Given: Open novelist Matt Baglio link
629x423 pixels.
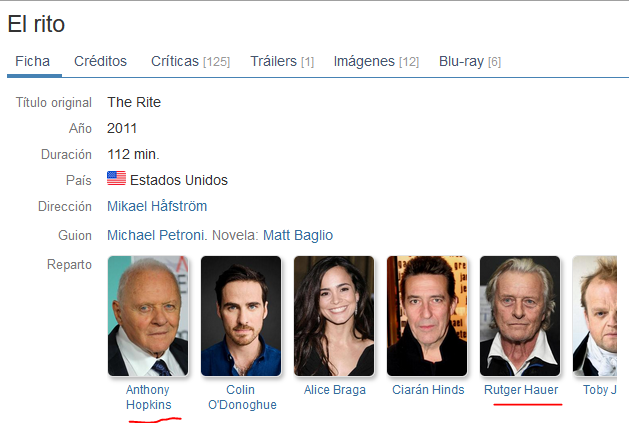Looking at the screenshot, I should tap(298, 235).
